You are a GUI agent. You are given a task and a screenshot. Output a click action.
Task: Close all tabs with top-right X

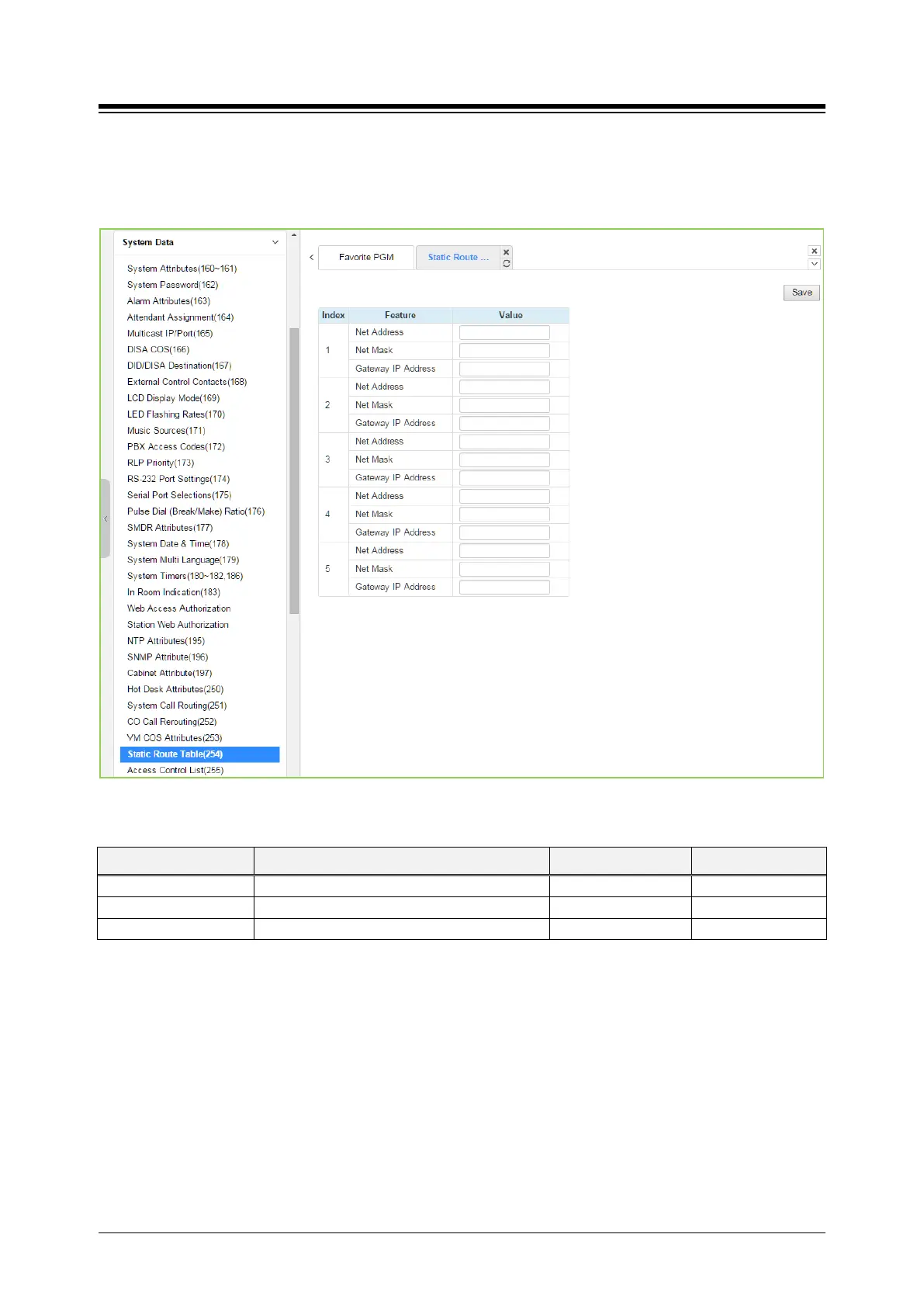click(x=814, y=251)
